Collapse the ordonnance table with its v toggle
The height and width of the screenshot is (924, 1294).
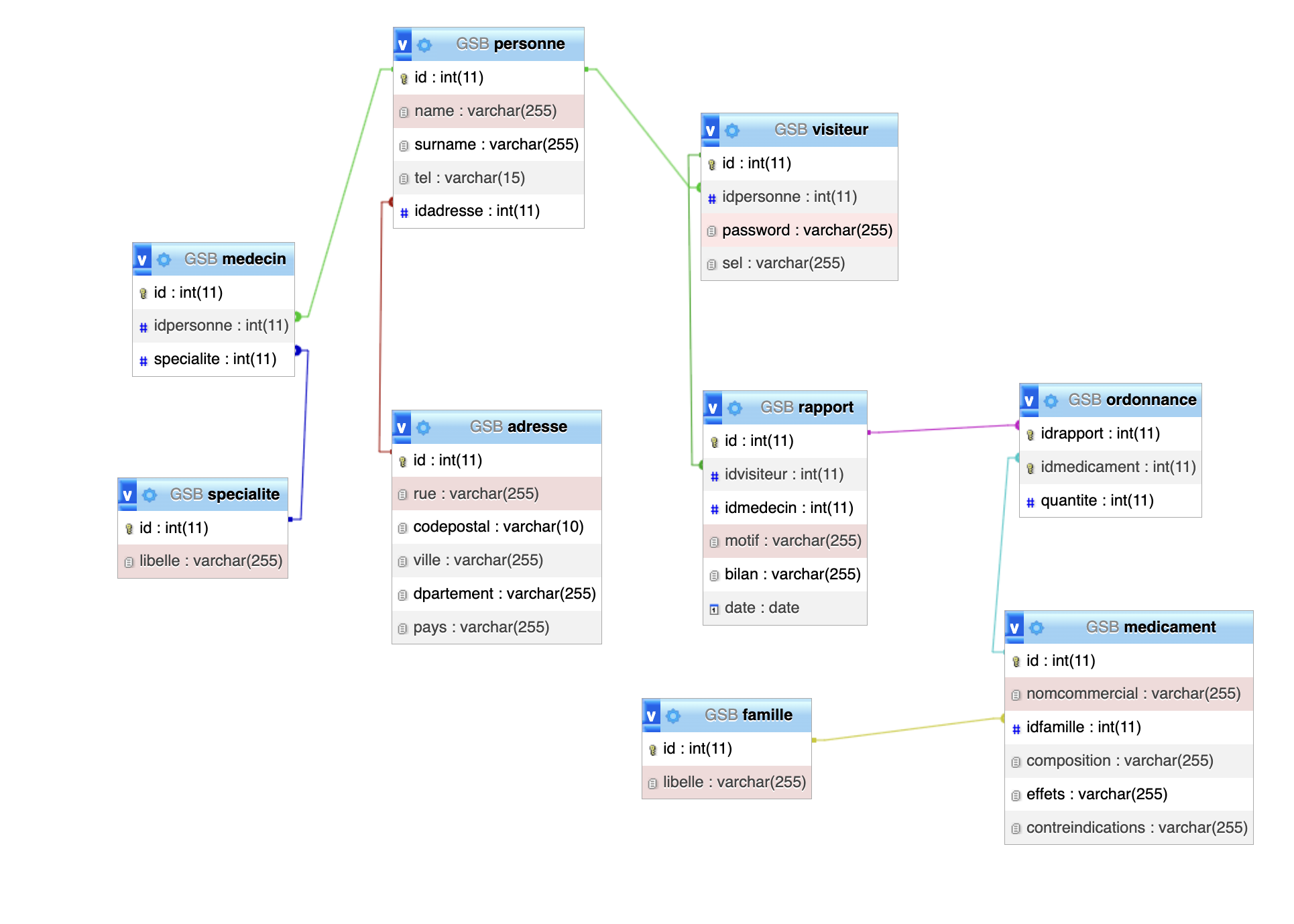point(1028,400)
